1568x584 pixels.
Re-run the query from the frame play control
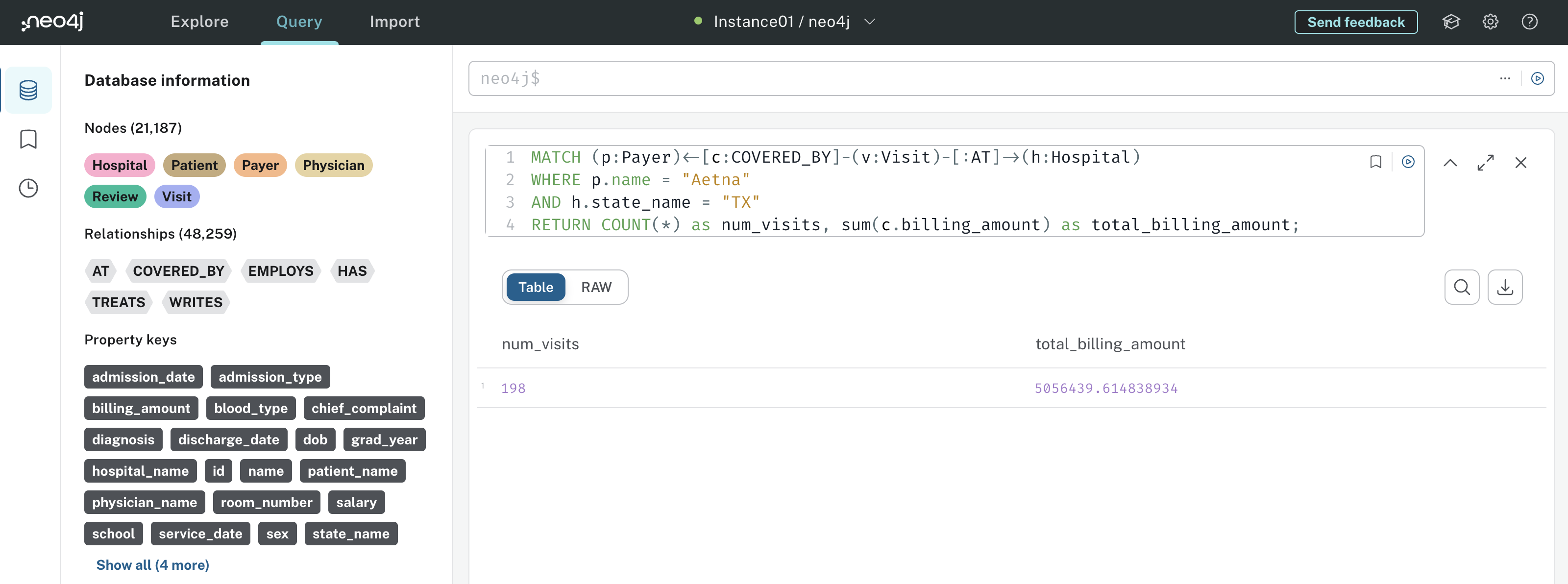click(x=1409, y=162)
